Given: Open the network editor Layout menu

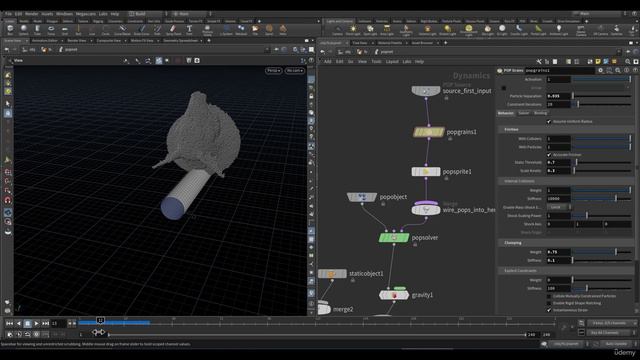Looking at the screenshot, I should pyautogui.click(x=392, y=62).
